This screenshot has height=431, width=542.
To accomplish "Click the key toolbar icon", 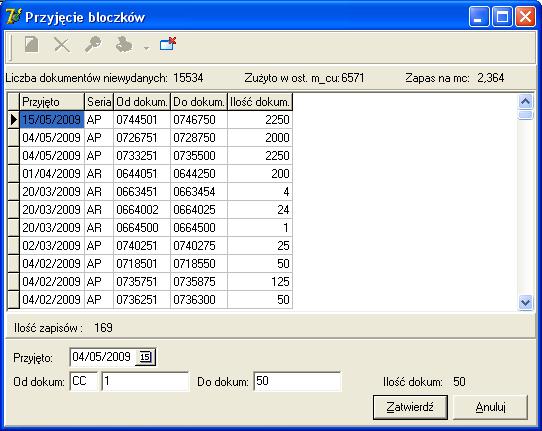I will point(93,45).
